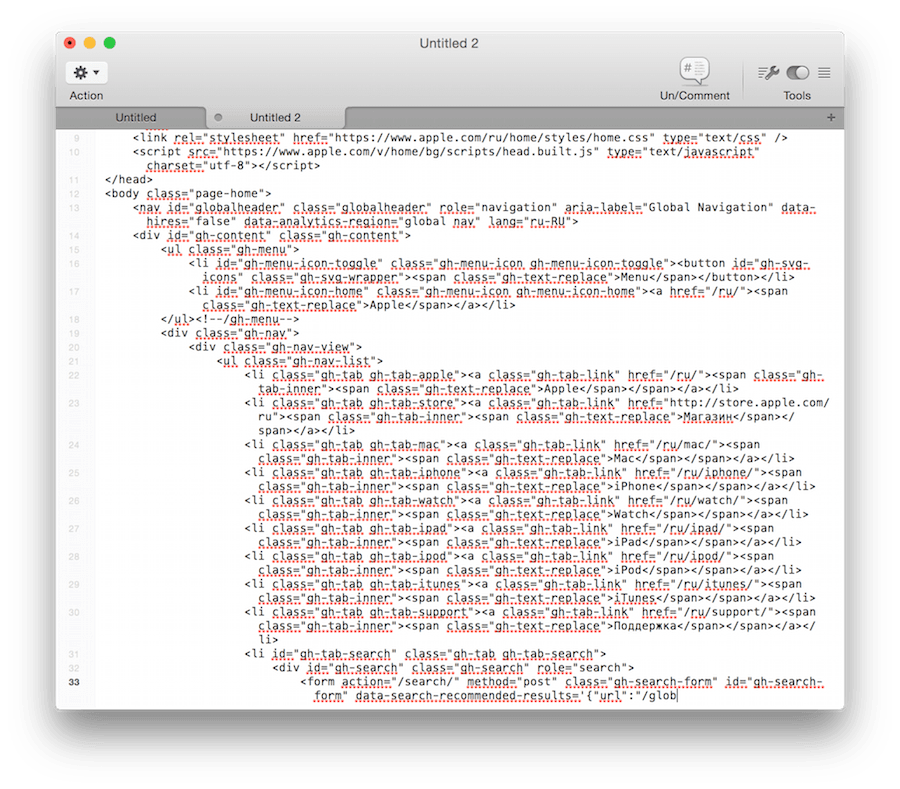Click the window title Untitled 2
This screenshot has width=900, height=789.
click(449, 44)
